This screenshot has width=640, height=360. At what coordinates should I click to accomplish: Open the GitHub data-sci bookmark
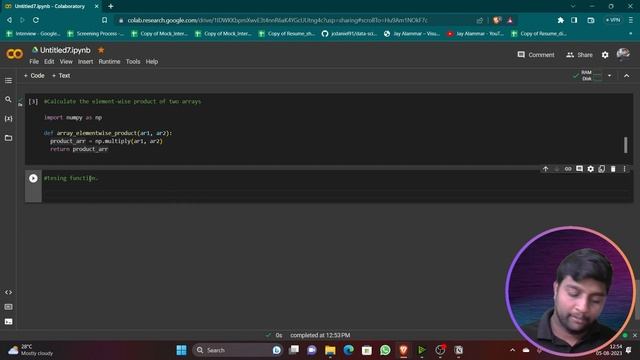click(349, 33)
